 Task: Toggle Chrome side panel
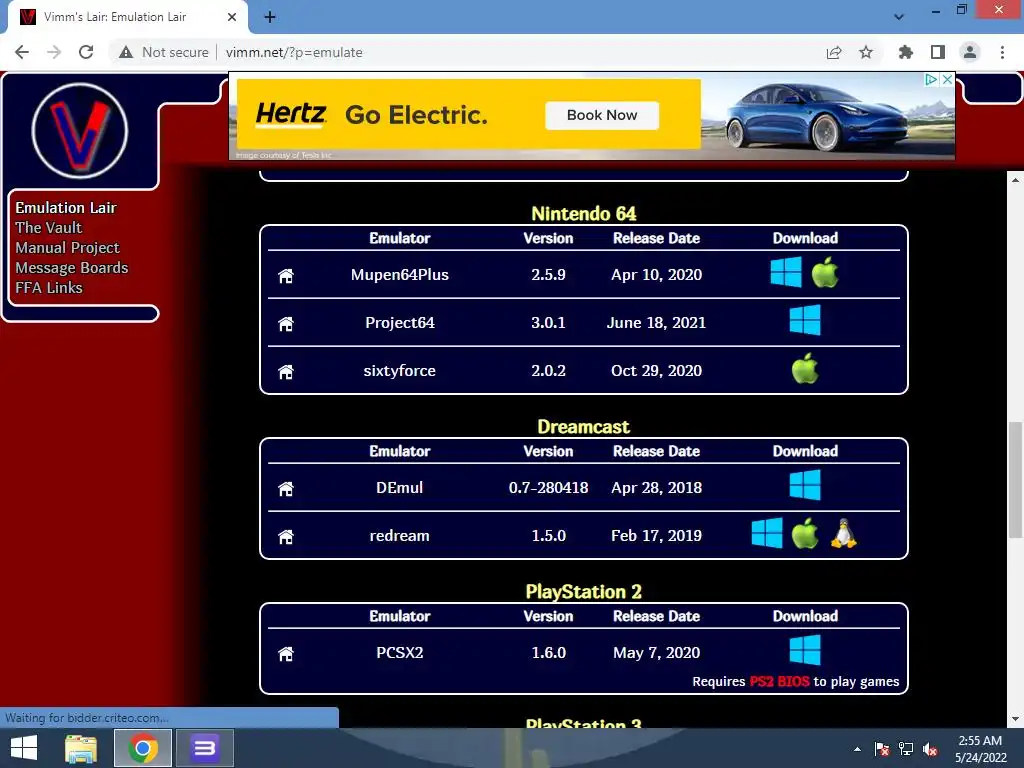[938, 52]
